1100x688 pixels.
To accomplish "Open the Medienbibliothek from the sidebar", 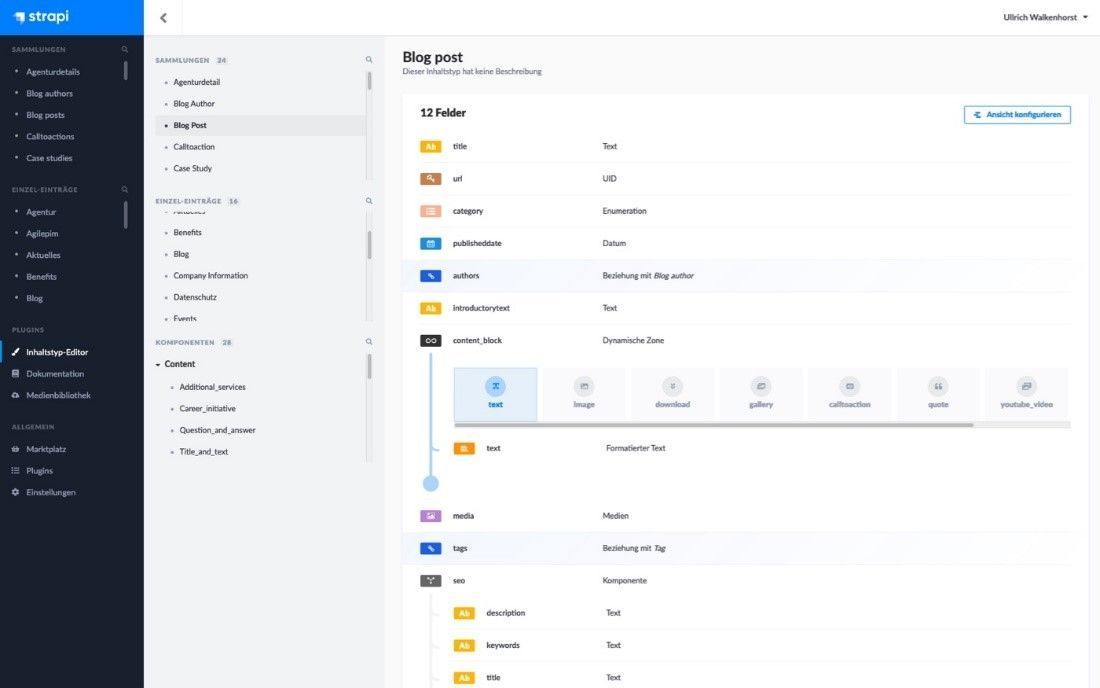I will tap(61, 394).
